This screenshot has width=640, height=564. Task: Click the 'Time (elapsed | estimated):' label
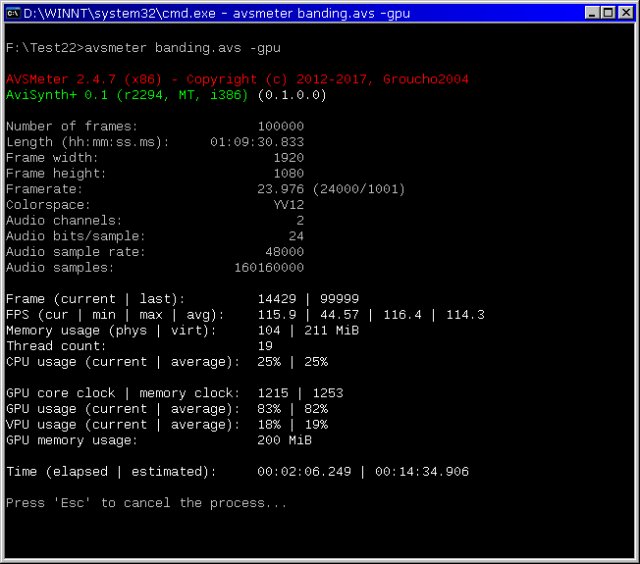111,472
